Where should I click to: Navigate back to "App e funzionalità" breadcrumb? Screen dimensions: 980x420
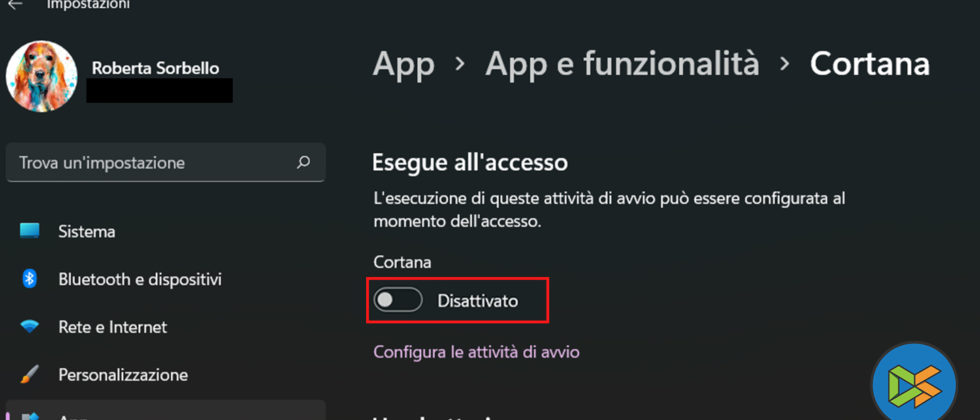tap(622, 64)
